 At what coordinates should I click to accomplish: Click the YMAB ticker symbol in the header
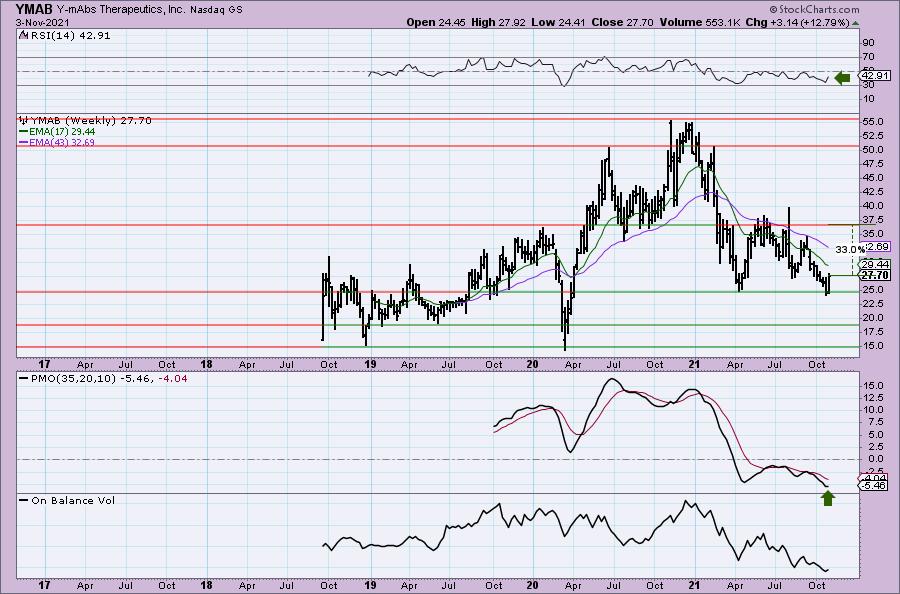click(33, 9)
